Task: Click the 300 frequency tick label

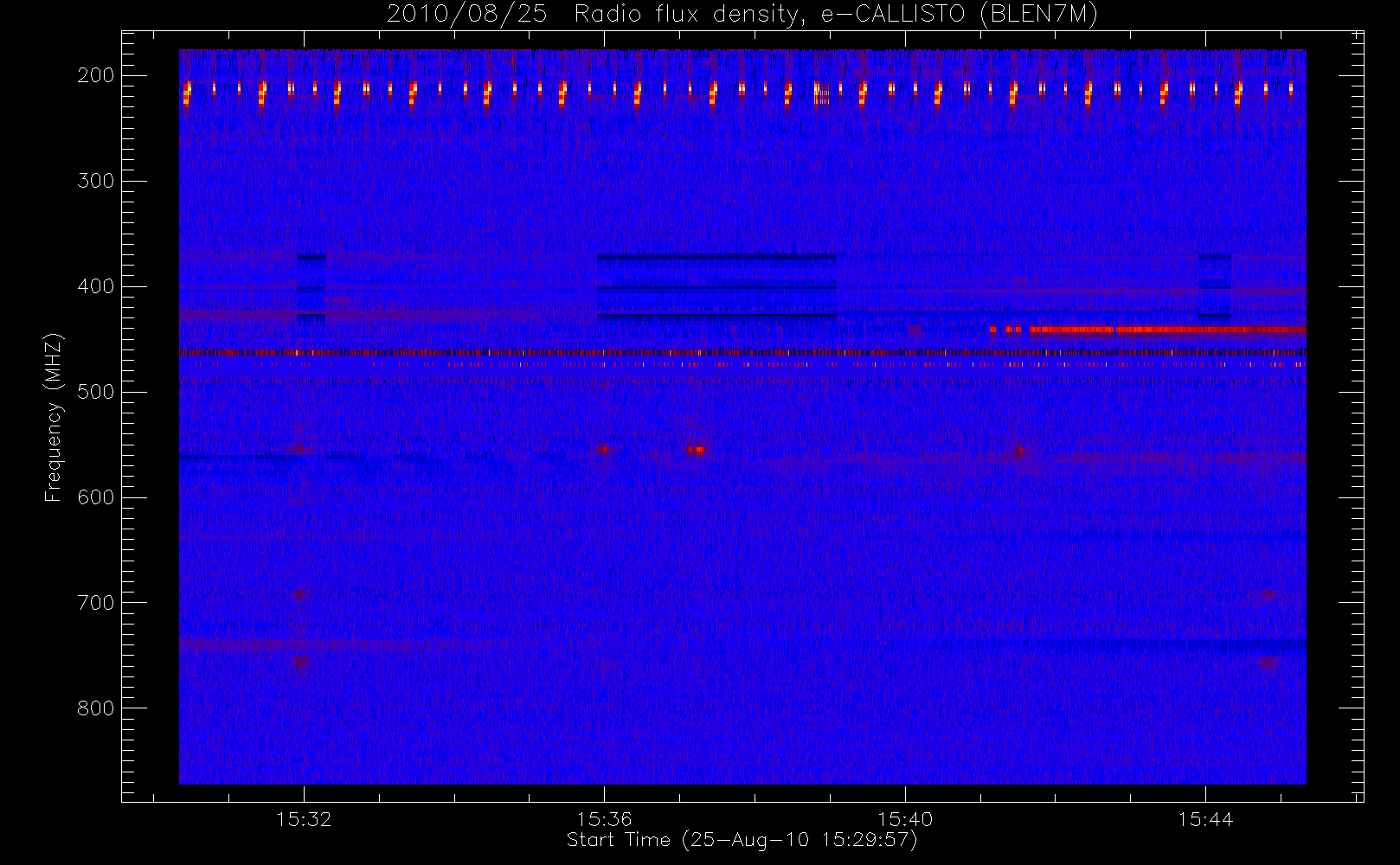Action: 96,181
